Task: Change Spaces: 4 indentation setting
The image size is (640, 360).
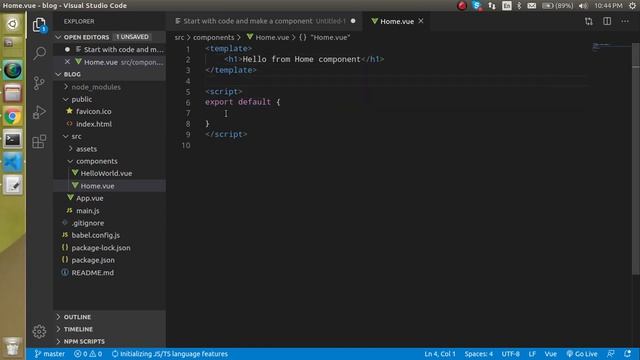Action: [479, 354]
